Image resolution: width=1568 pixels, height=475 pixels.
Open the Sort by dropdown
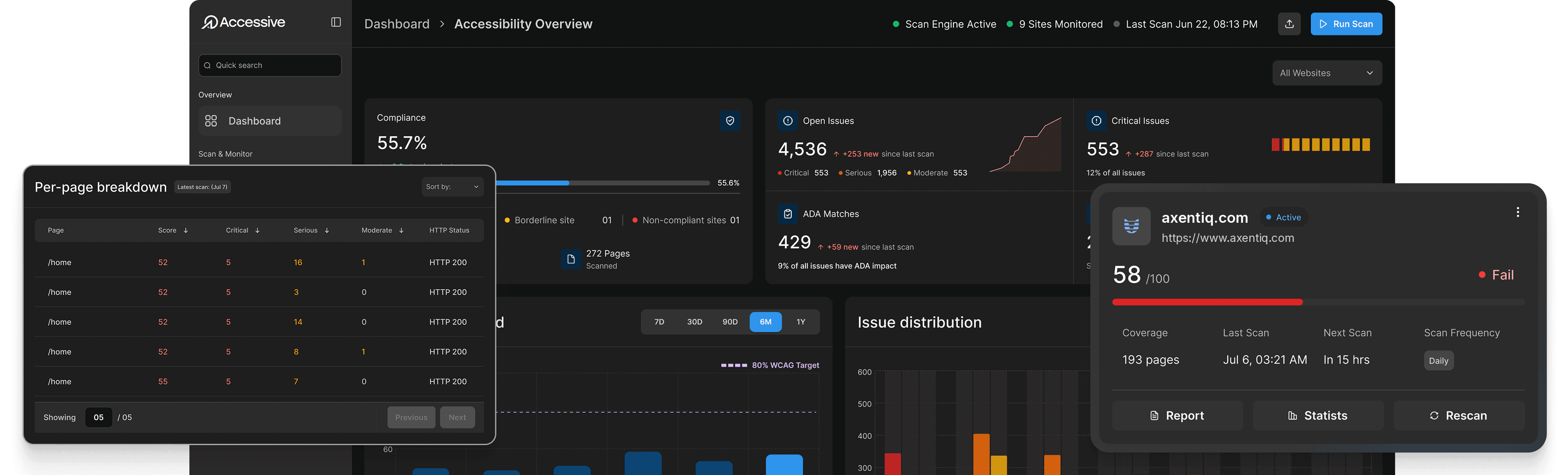pyautogui.click(x=452, y=187)
